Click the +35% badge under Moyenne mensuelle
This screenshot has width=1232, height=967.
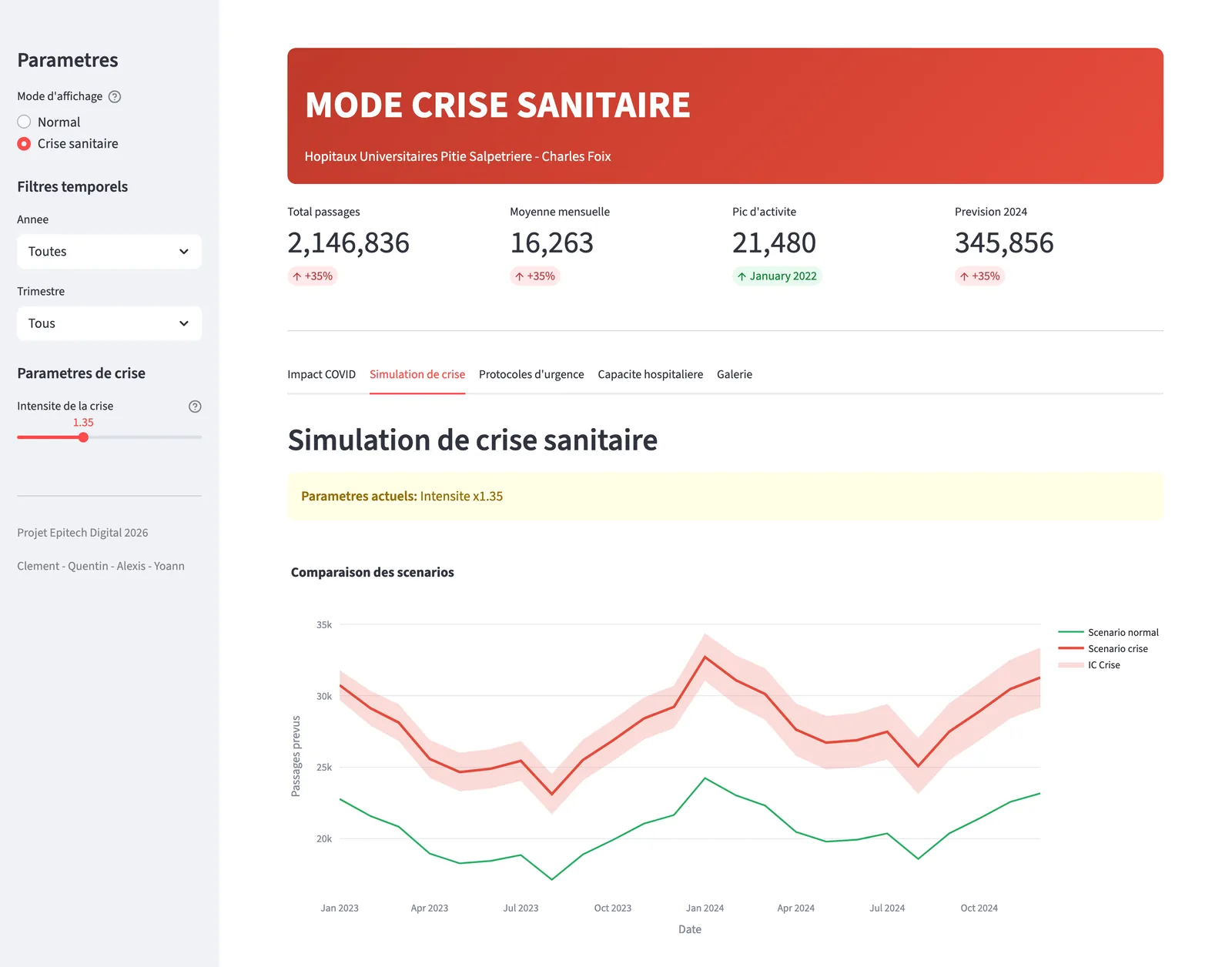coord(535,276)
